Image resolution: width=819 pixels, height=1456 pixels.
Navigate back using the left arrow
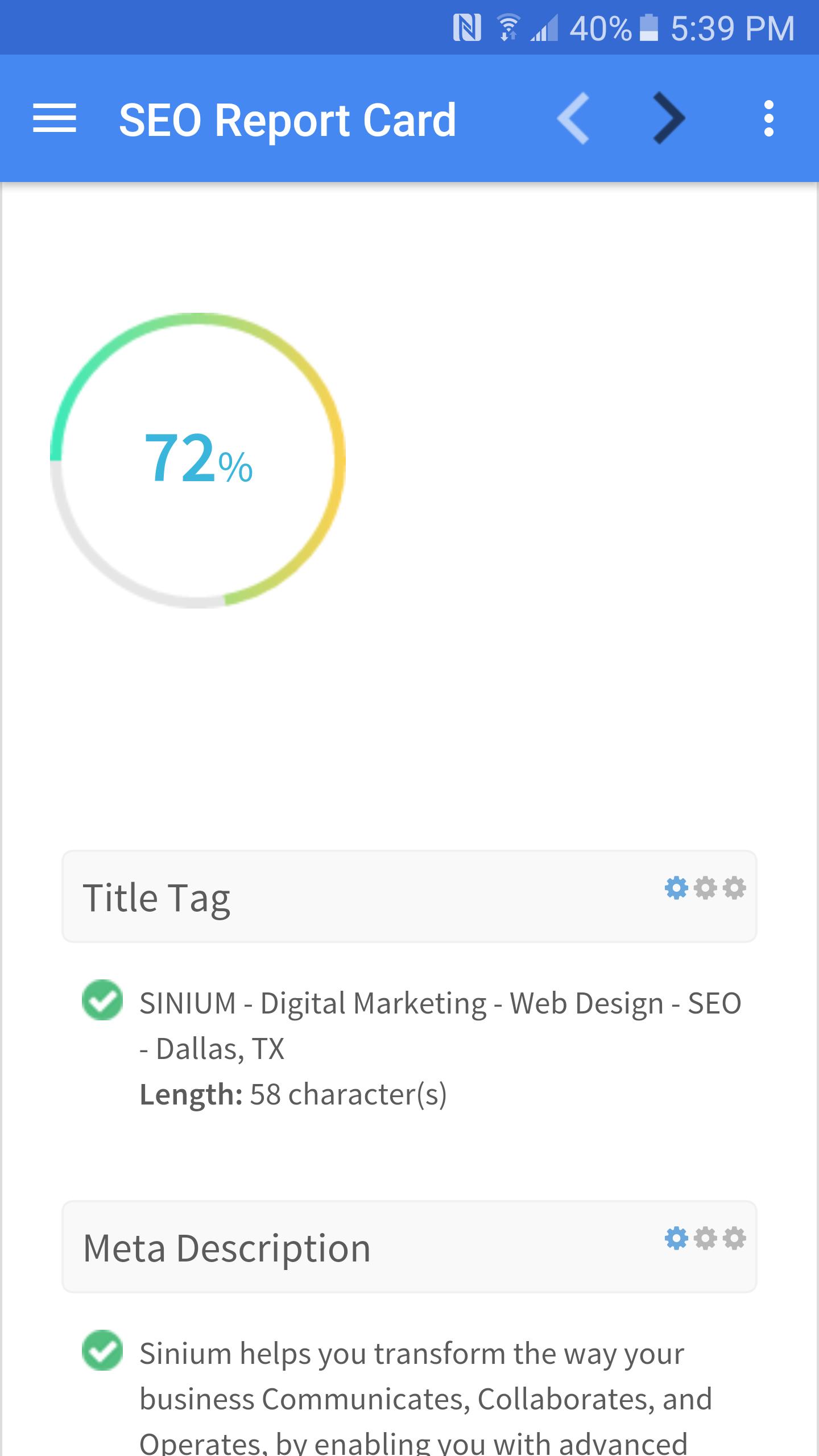pos(573,119)
